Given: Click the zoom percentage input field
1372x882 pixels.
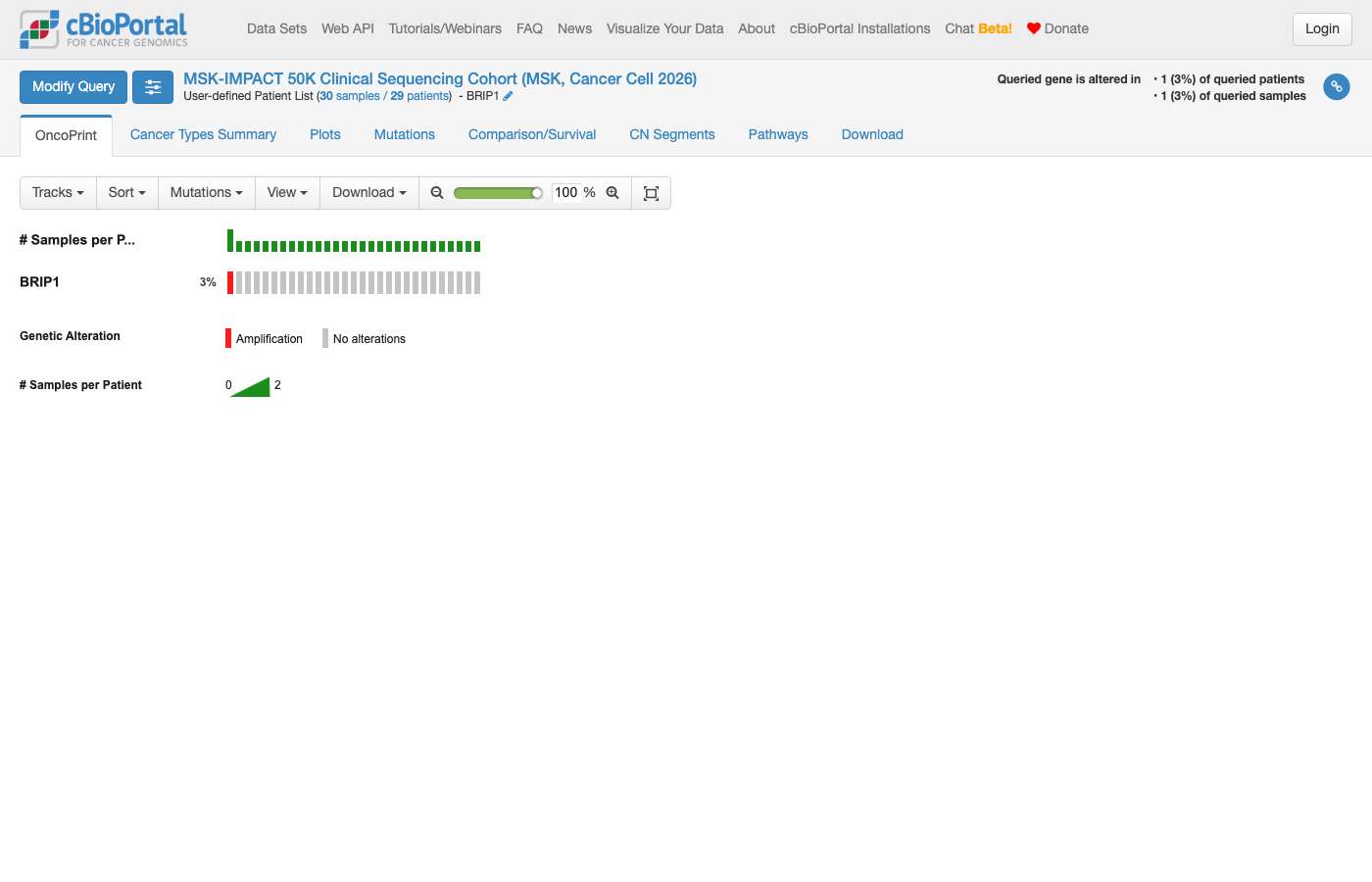Looking at the screenshot, I should point(567,193).
